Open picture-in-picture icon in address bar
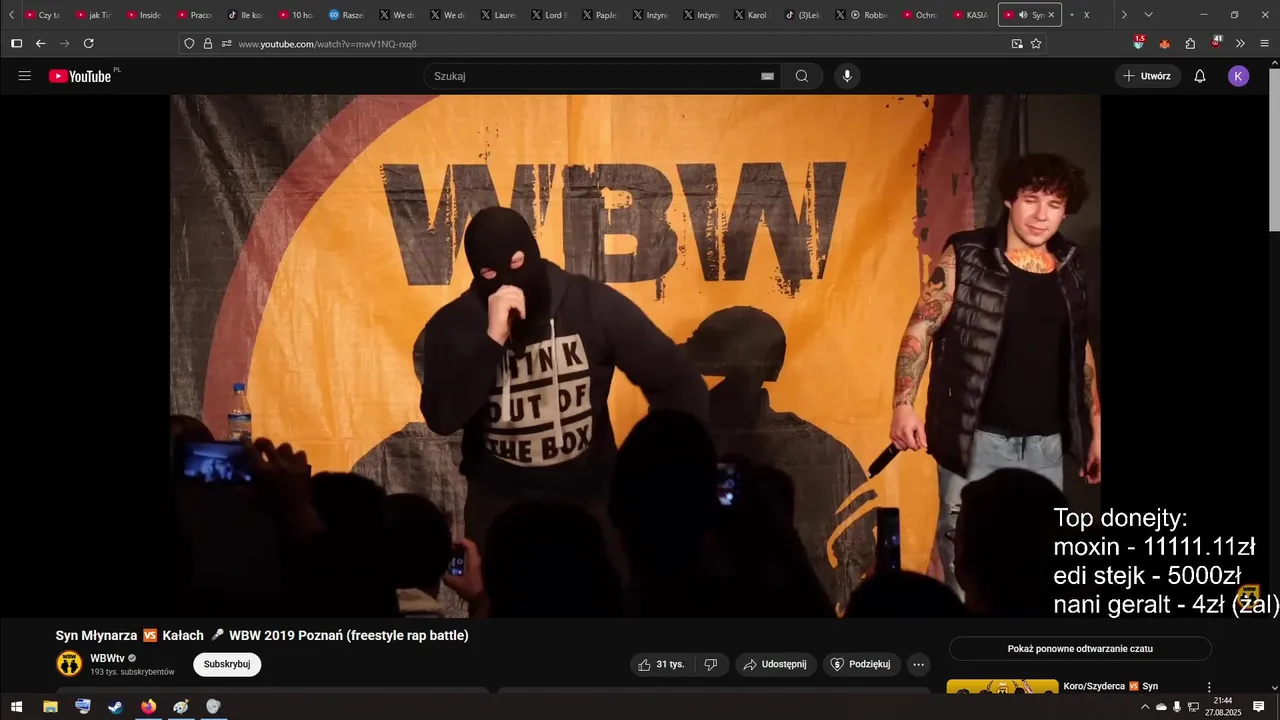Viewport: 1280px width, 720px height. (1017, 44)
